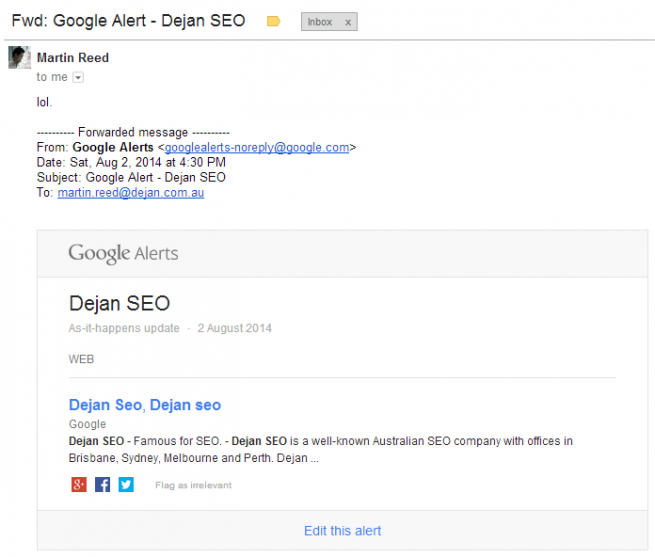Image resolution: width=655 pixels, height=557 pixels.
Task: Expand recipient details dropdown next to "to me"
Action: tap(78, 77)
